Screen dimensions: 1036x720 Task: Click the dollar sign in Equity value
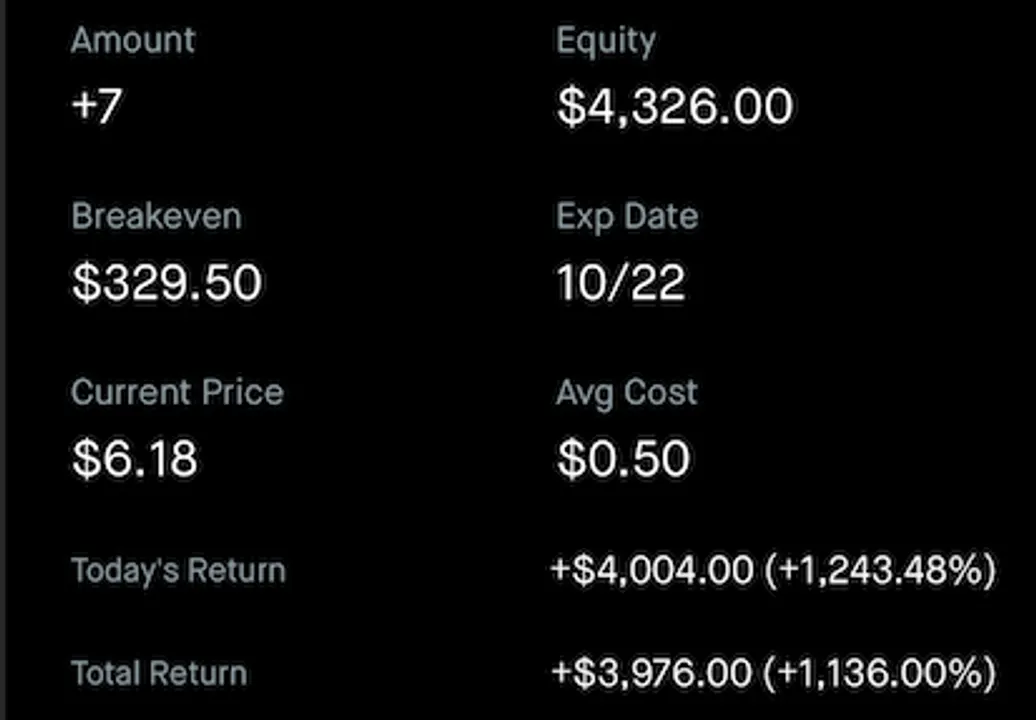pos(571,107)
